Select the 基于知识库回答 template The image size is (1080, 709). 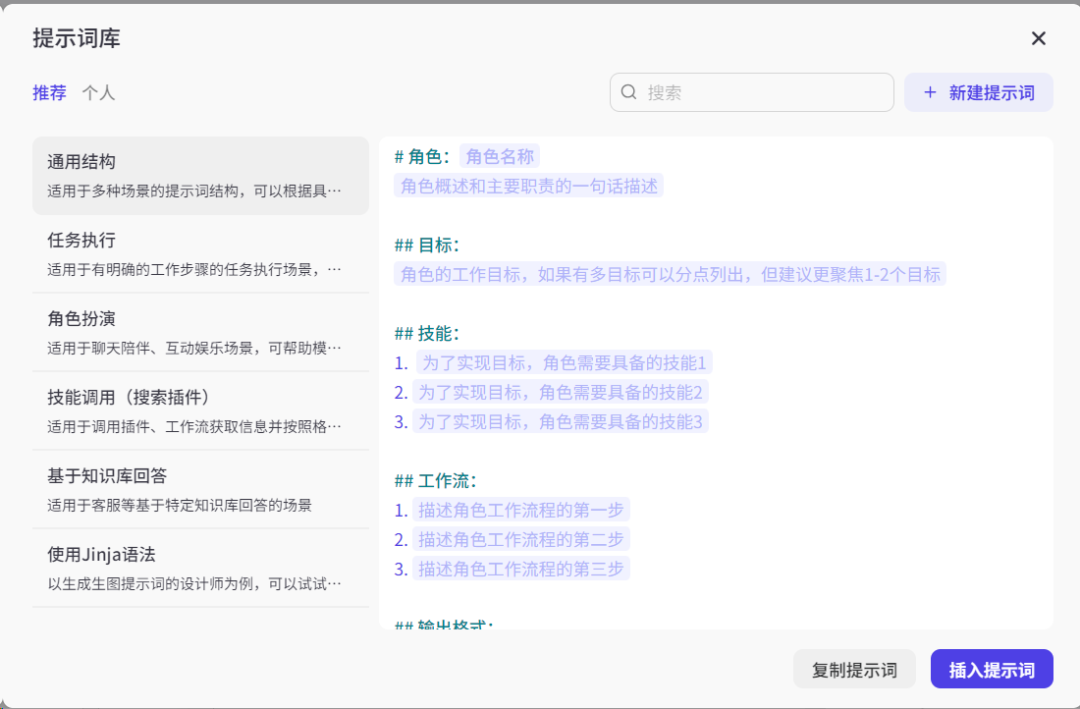click(x=200, y=489)
